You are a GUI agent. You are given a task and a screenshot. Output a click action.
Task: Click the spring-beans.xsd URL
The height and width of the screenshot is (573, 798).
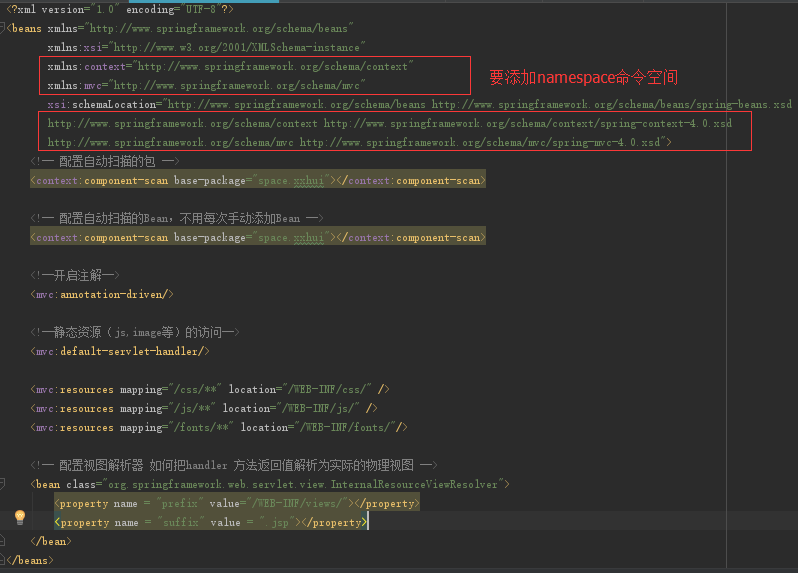coord(612,104)
